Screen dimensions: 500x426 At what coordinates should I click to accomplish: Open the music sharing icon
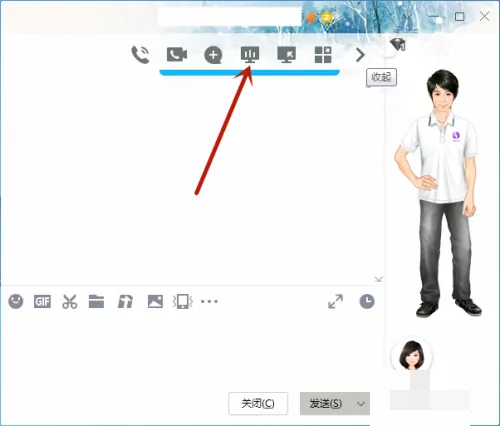(125, 302)
